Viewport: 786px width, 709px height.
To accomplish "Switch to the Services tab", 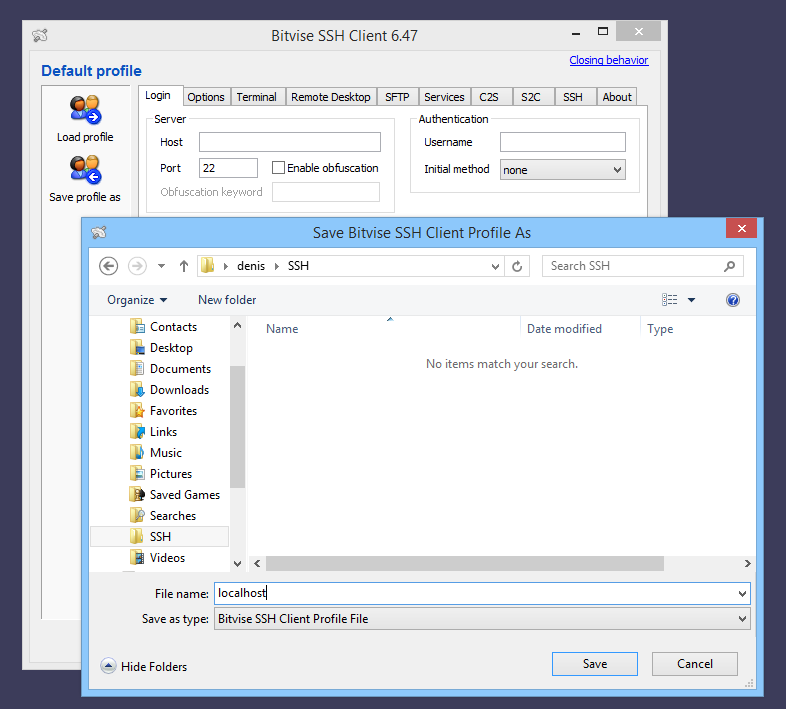I will click(444, 97).
